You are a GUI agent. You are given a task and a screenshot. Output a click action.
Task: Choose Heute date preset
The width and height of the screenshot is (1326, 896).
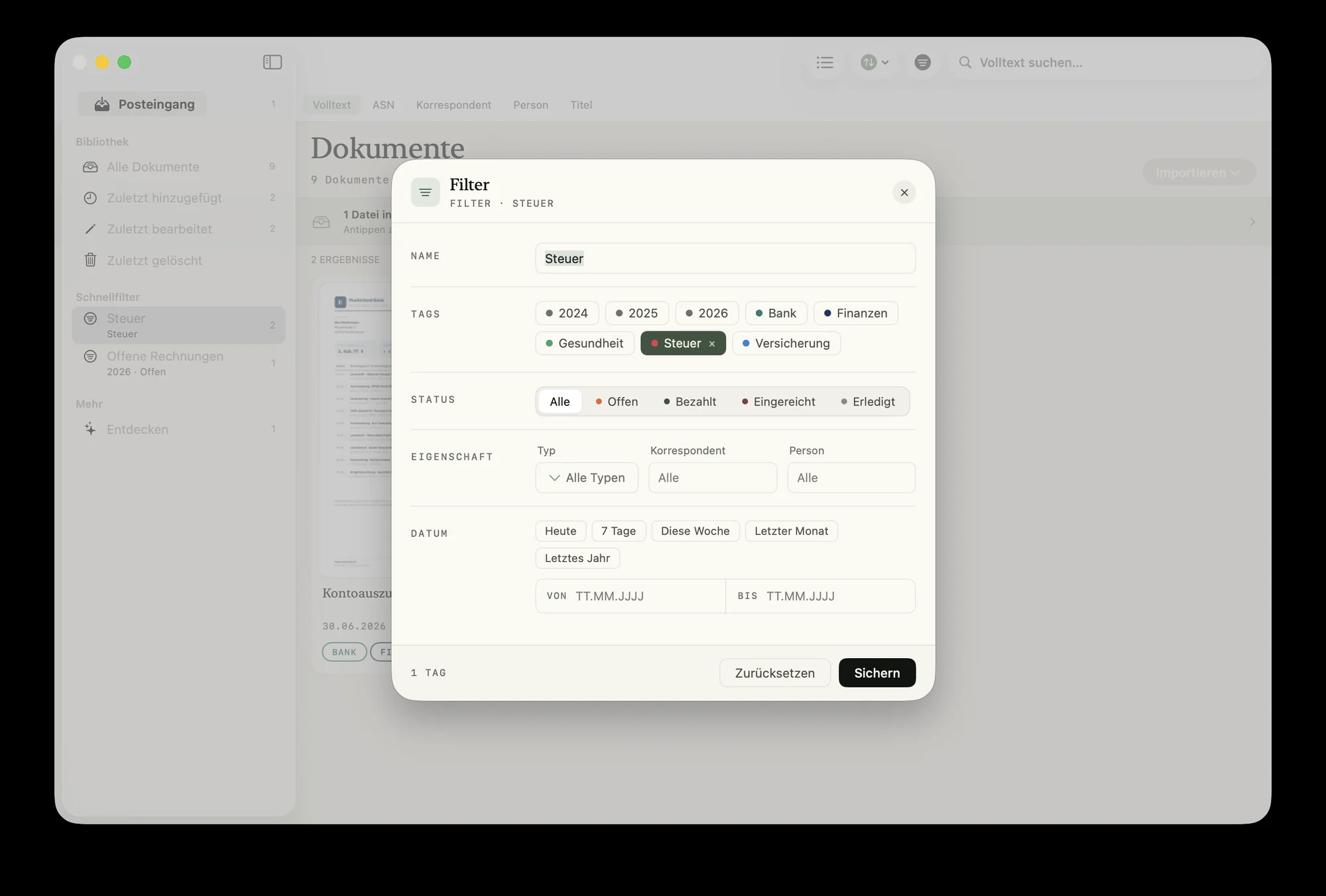pos(561,531)
